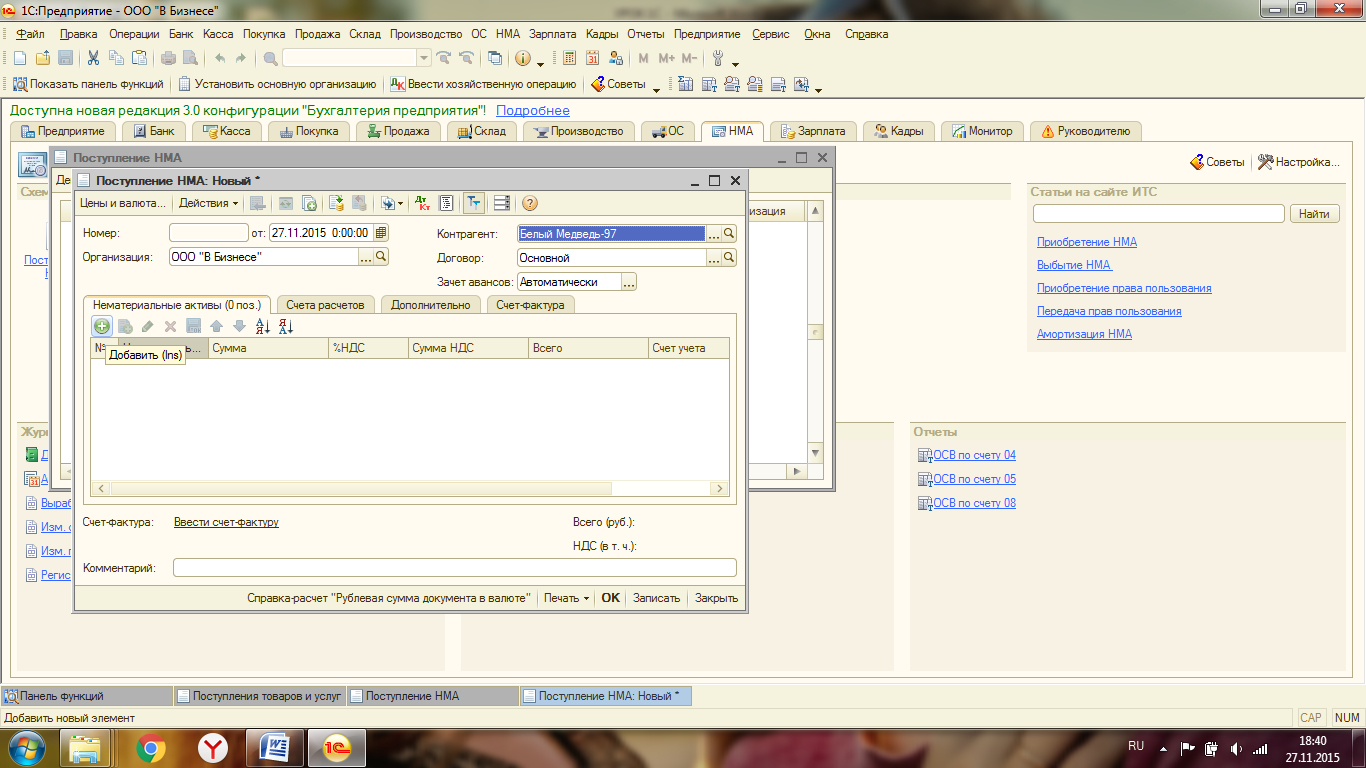Image resolution: width=1366 pixels, height=768 pixels.
Task: Open the Отчеты menu in the menu bar
Action: pos(646,34)
